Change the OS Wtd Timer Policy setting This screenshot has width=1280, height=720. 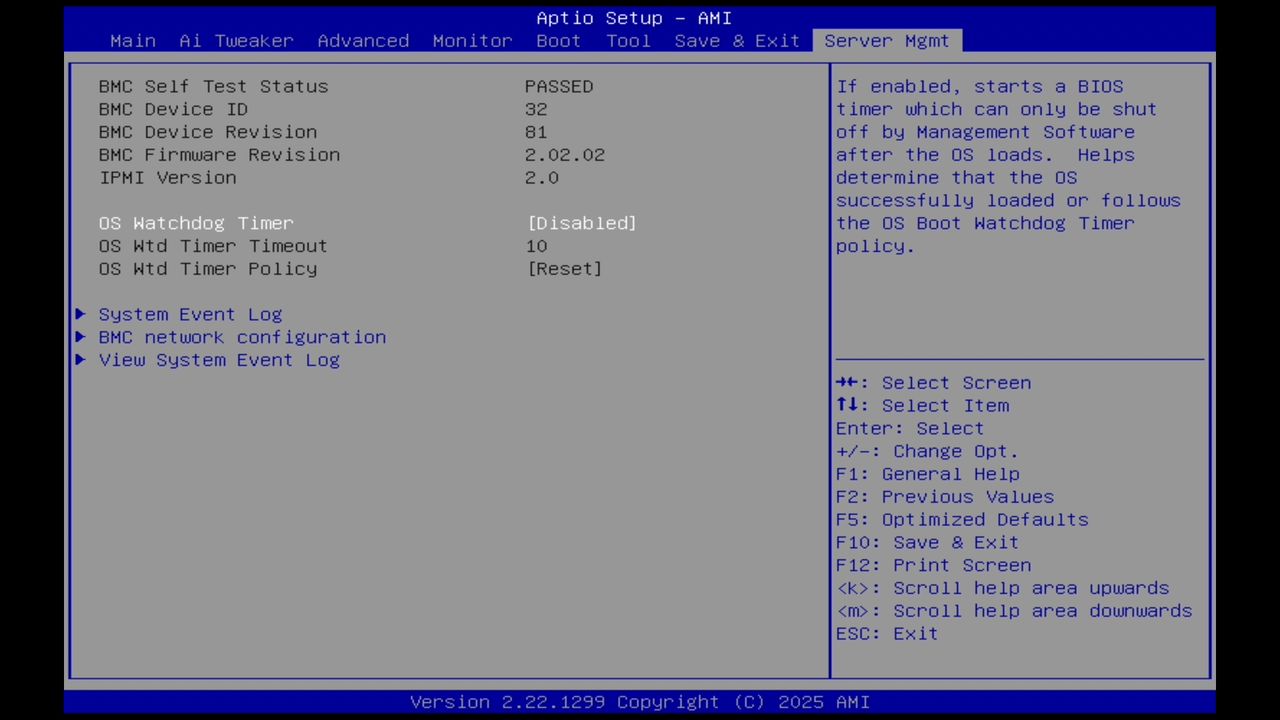(564, 268)
